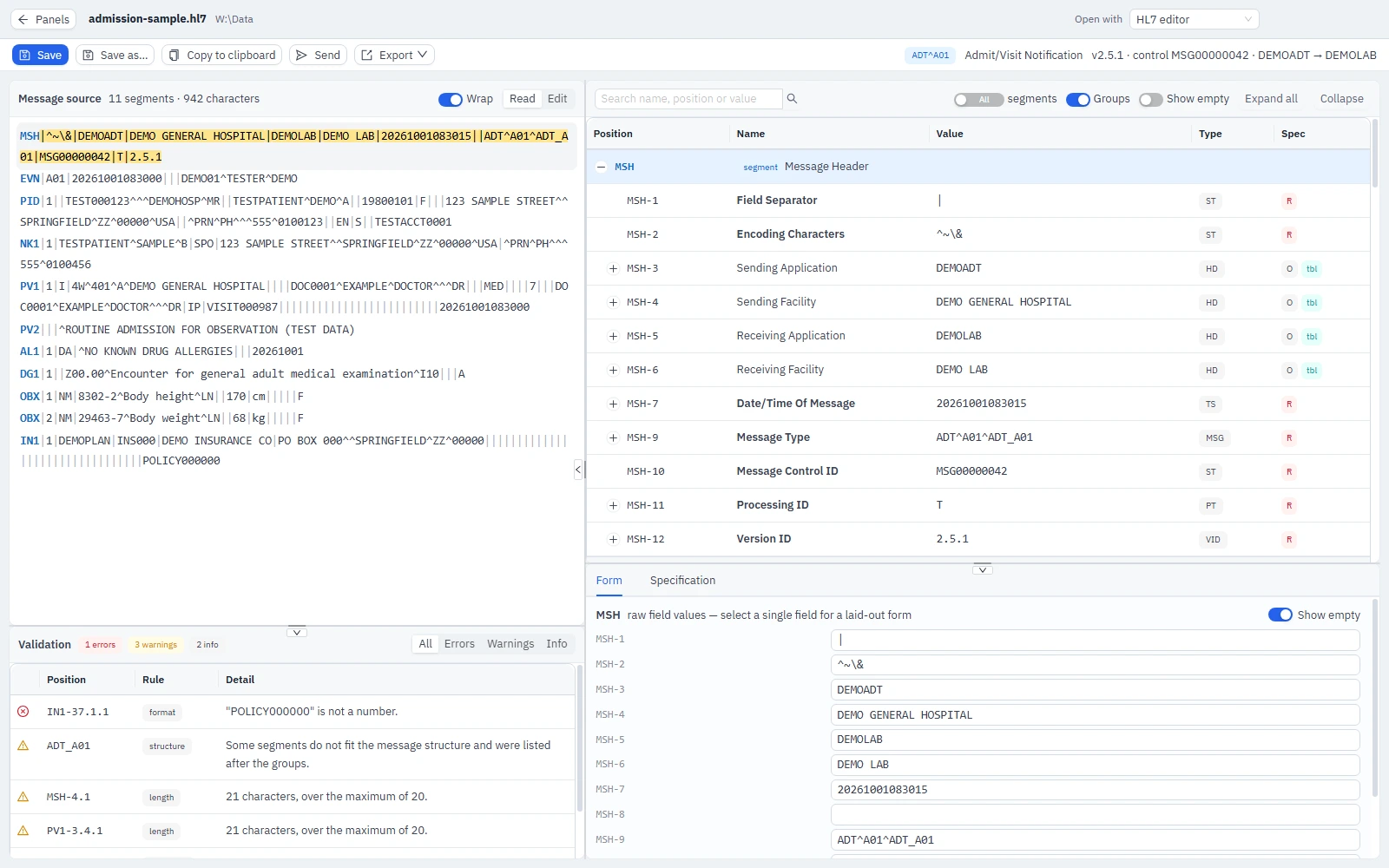Click the Save button
This screenshot has width=1389, height=868.
[41, 55]
